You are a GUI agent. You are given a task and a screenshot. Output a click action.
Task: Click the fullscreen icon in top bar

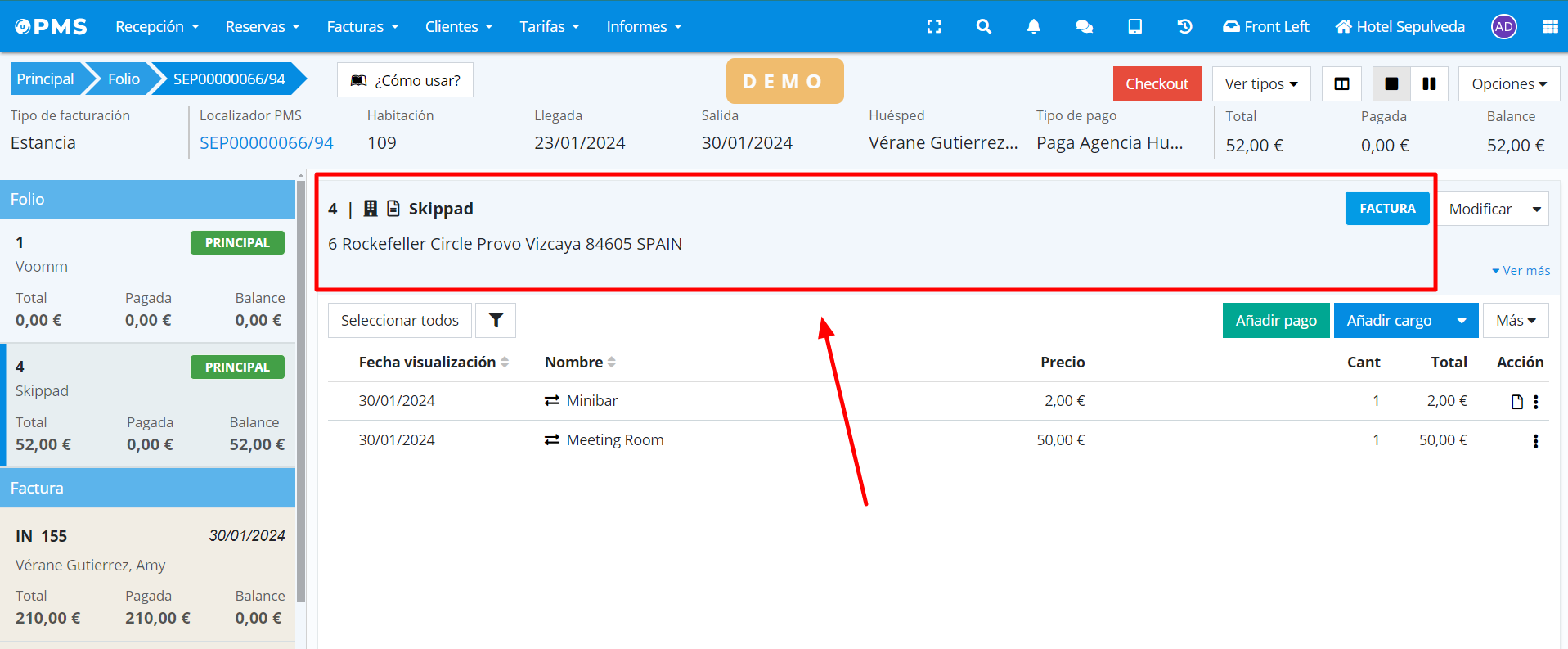coord(934,27)
